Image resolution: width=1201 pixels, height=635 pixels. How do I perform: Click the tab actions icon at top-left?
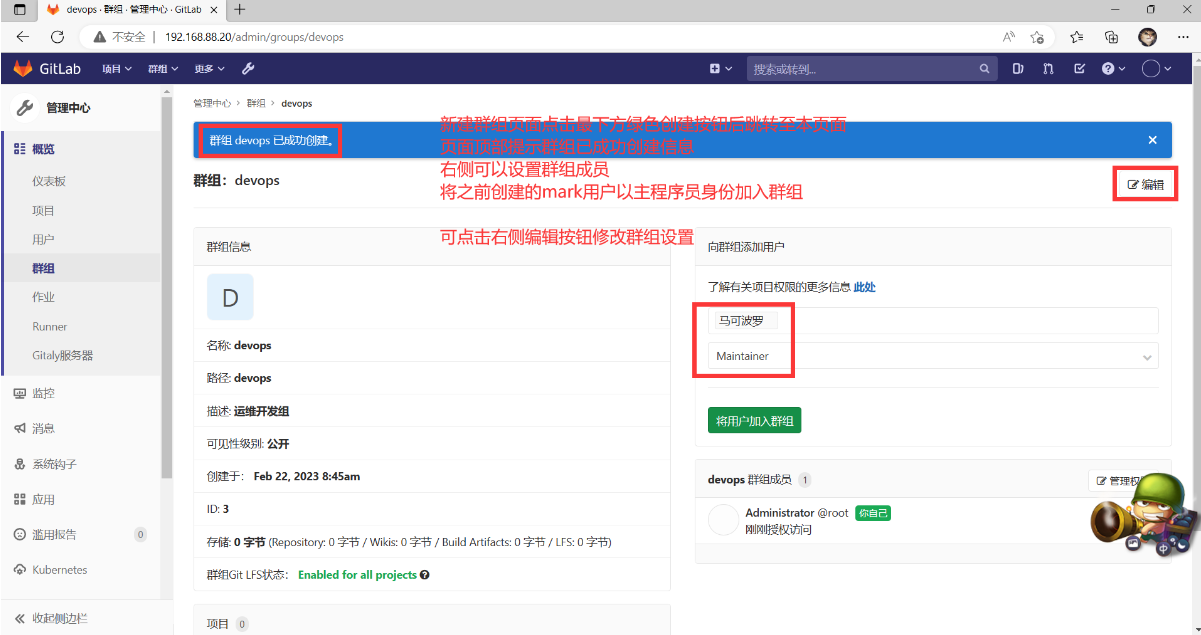point(19,10)
